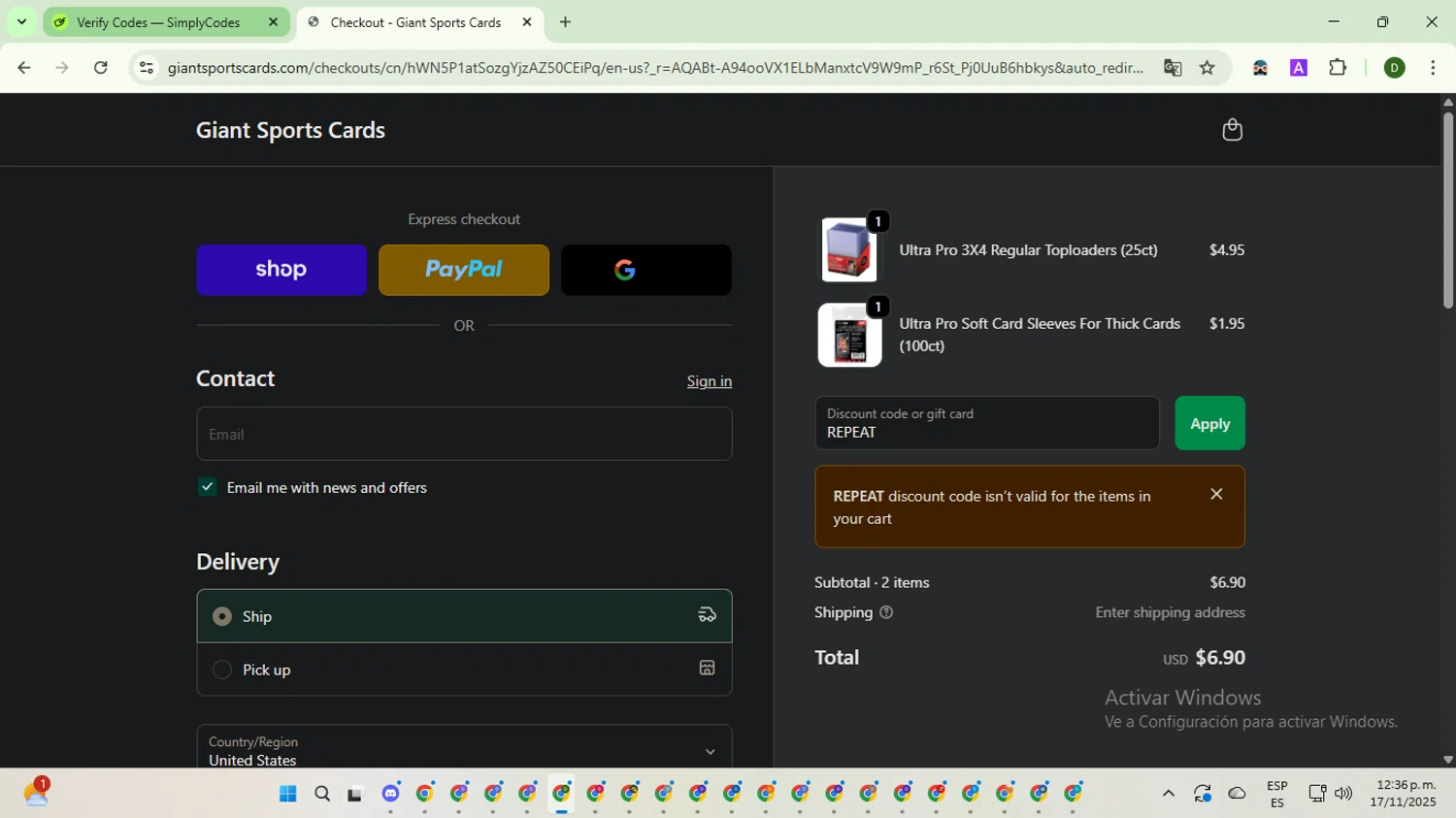The image size is (1456, 818).
Task: Click the Chrome profile avatar D
Action: click(1395, 68)
